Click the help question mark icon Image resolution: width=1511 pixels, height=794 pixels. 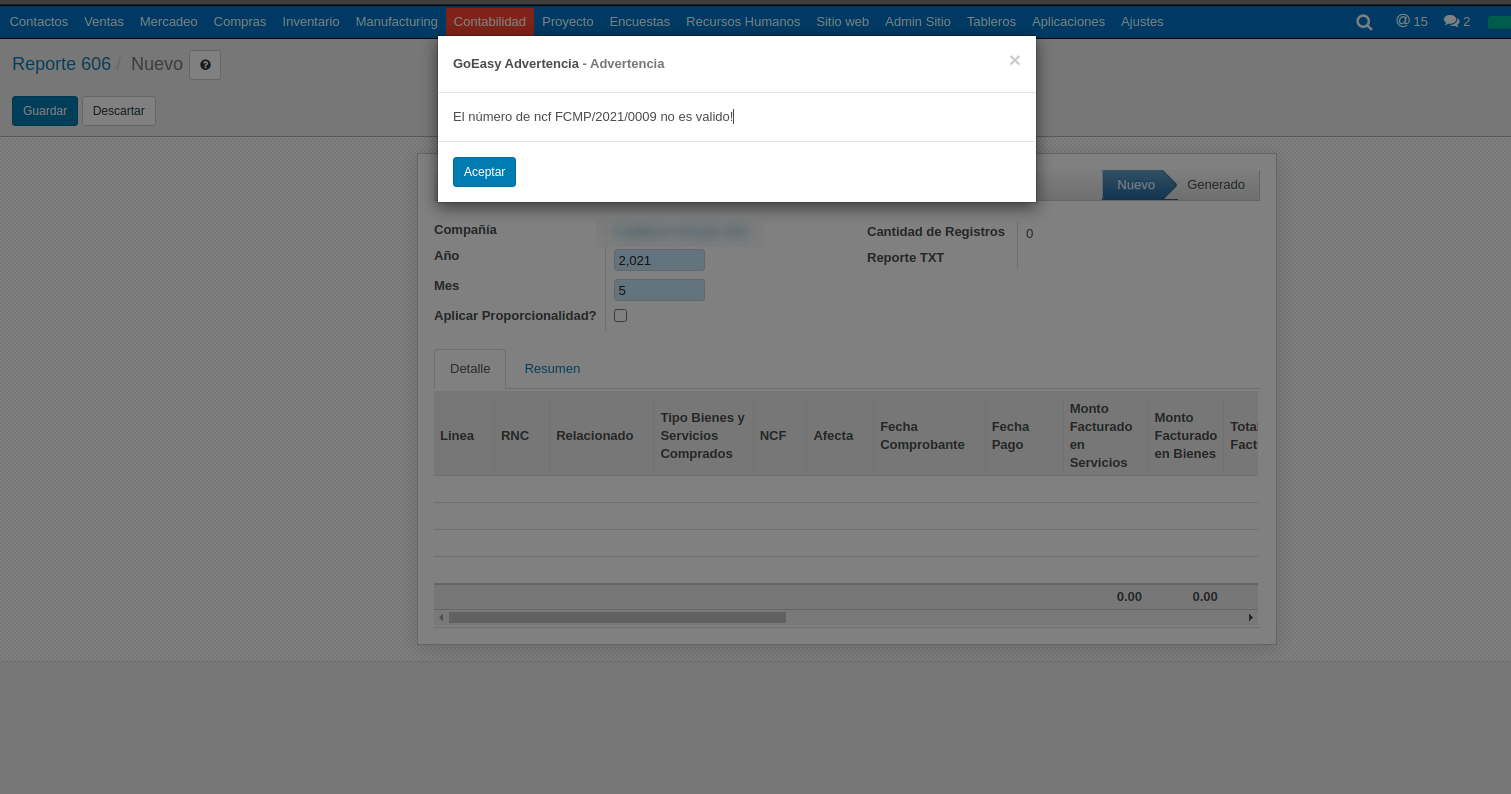point(205,65)
